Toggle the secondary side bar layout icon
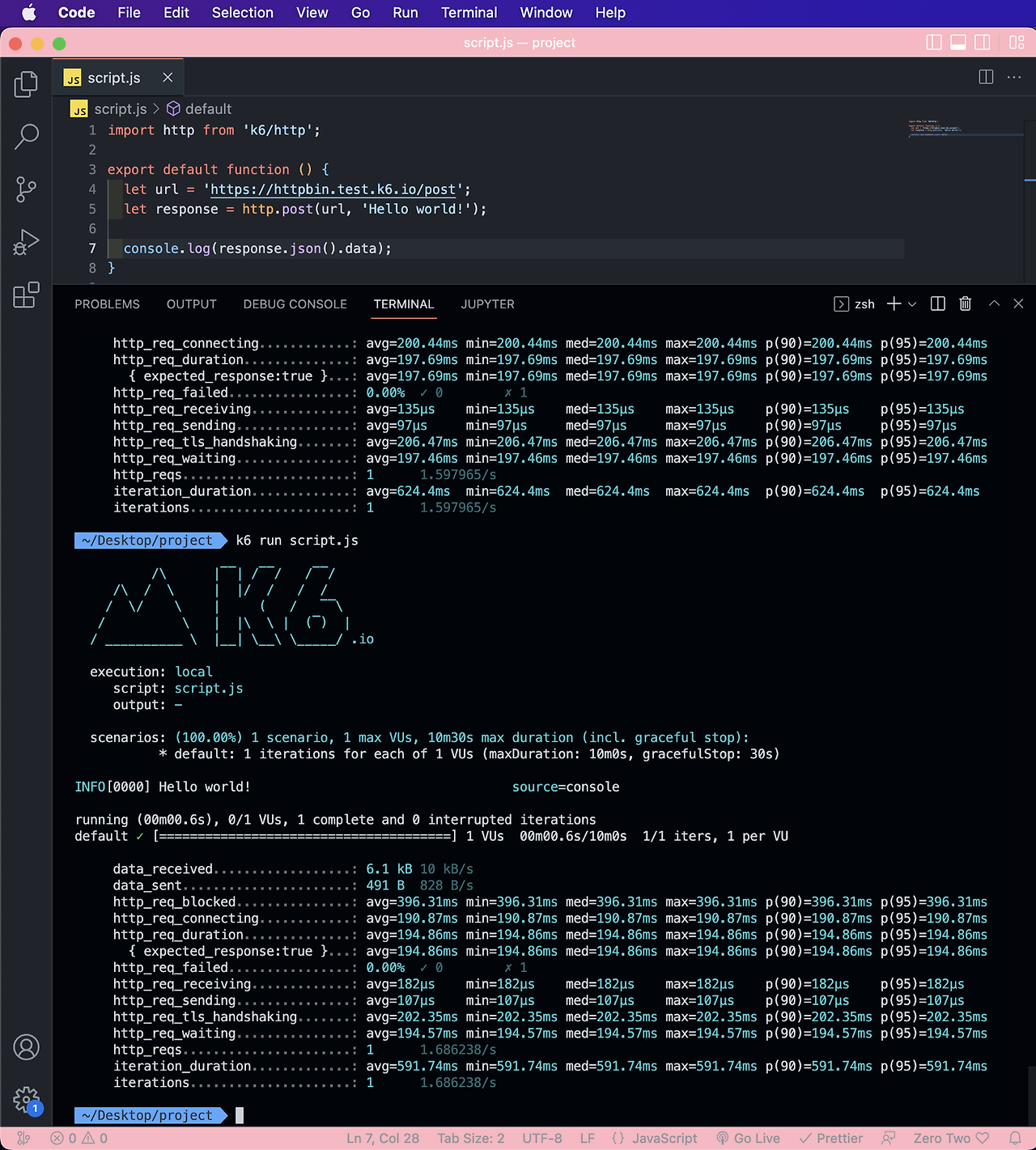 click(983, 43)
